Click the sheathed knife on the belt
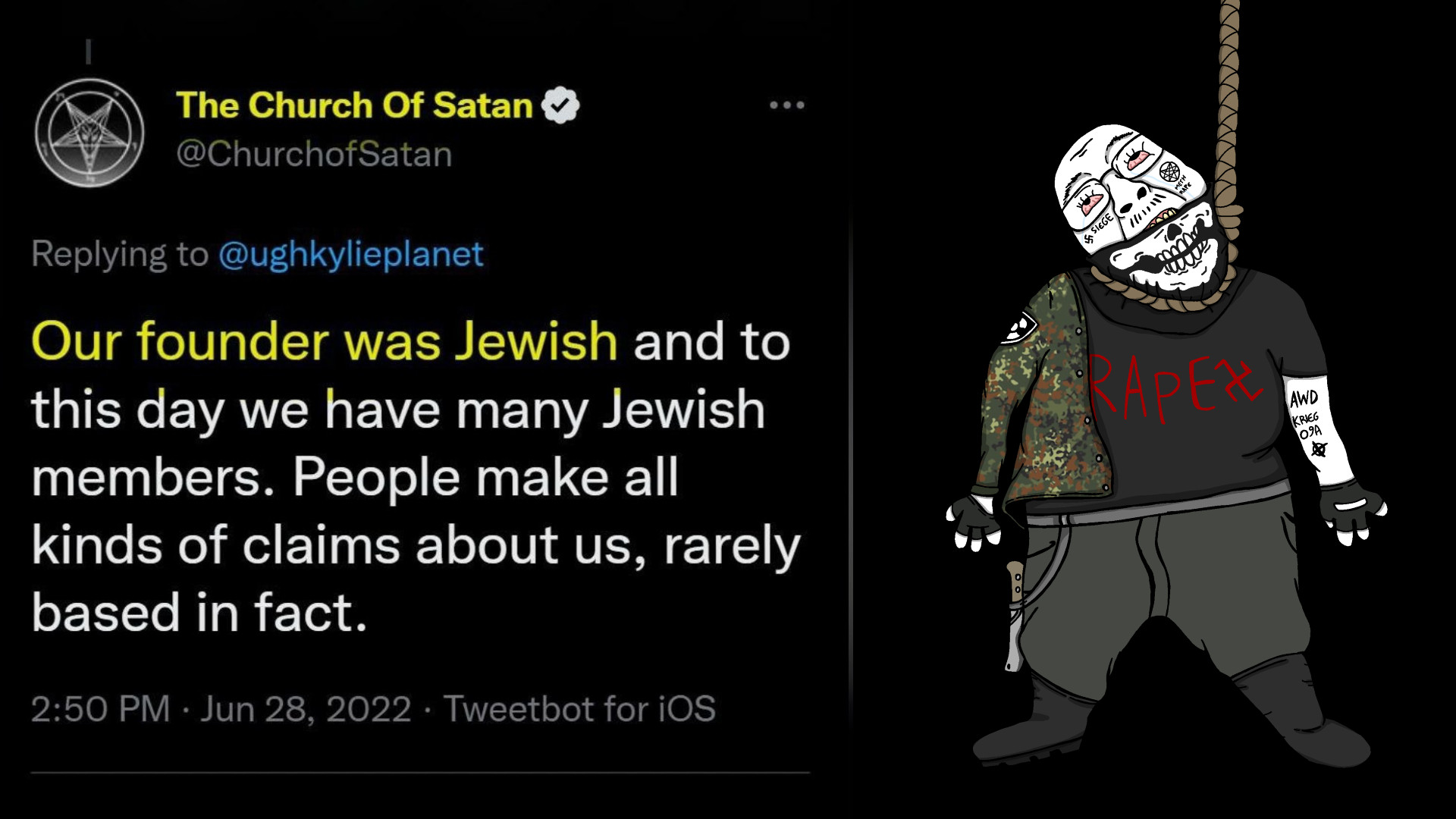Screen dimensions: 1456x819 pos(1014,616)
